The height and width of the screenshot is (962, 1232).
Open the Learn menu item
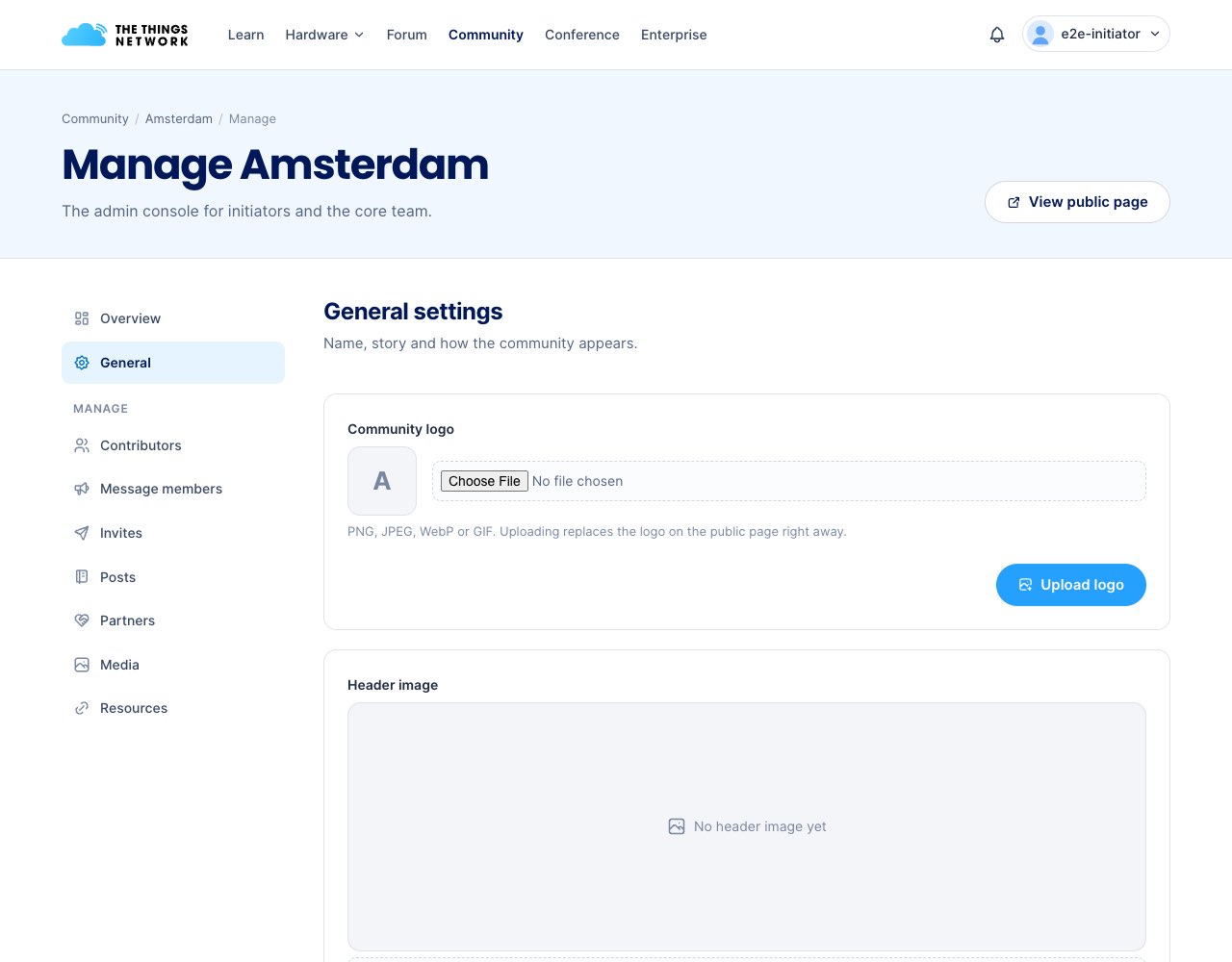[245, 35]
